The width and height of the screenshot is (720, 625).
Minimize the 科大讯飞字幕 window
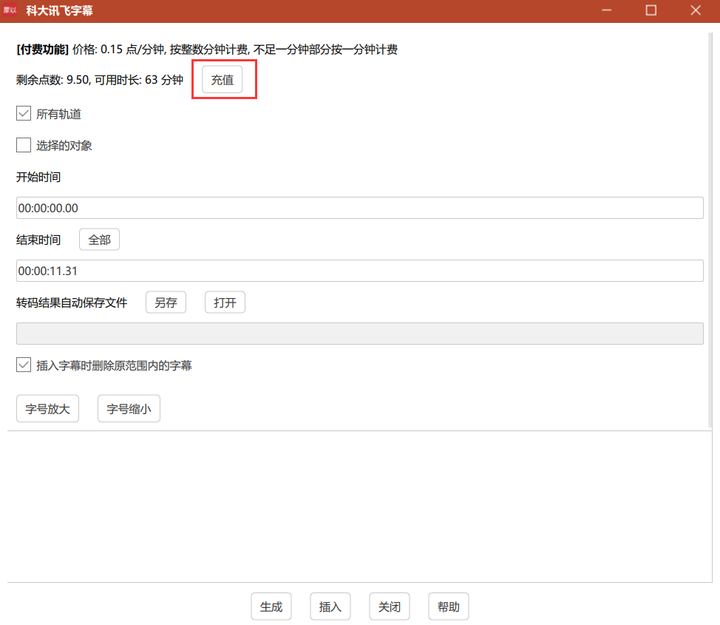pos(607,10)
